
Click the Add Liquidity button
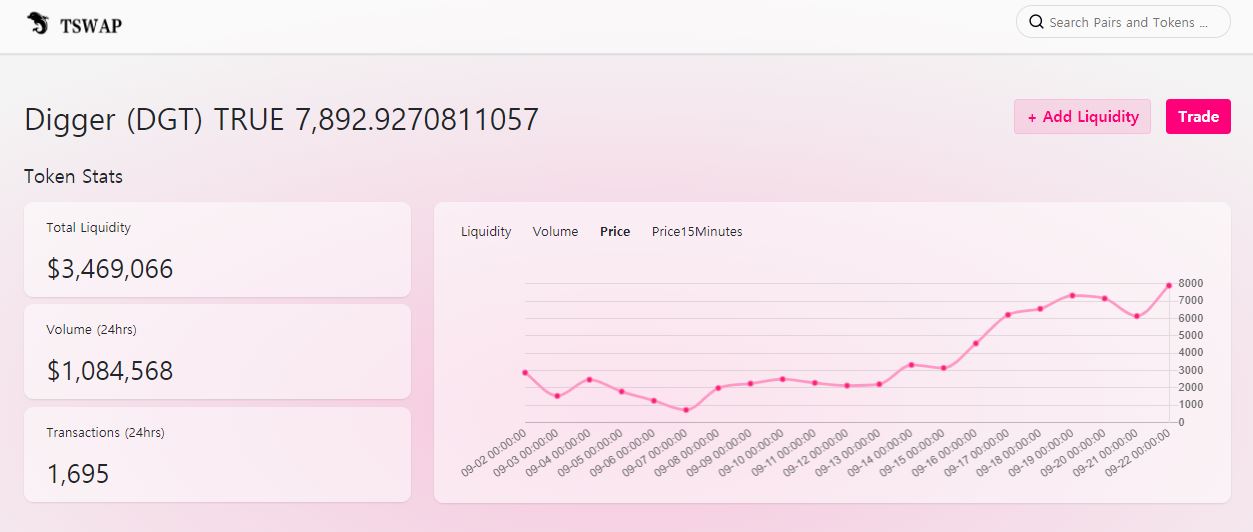pyautogui.click(x=1082, y=117)
